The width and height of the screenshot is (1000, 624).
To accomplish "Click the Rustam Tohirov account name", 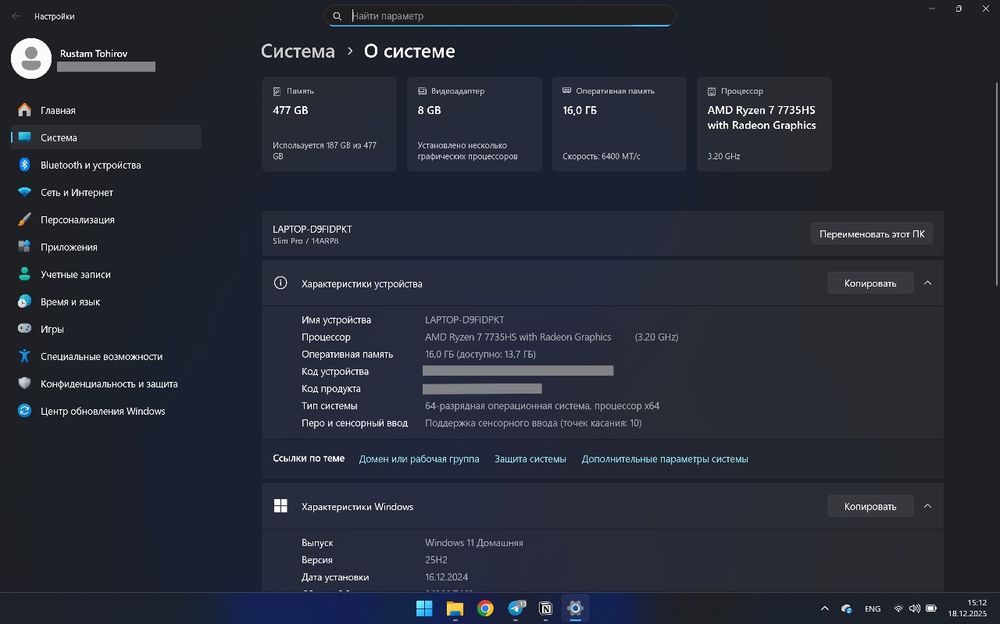I will tap(94, 54).
